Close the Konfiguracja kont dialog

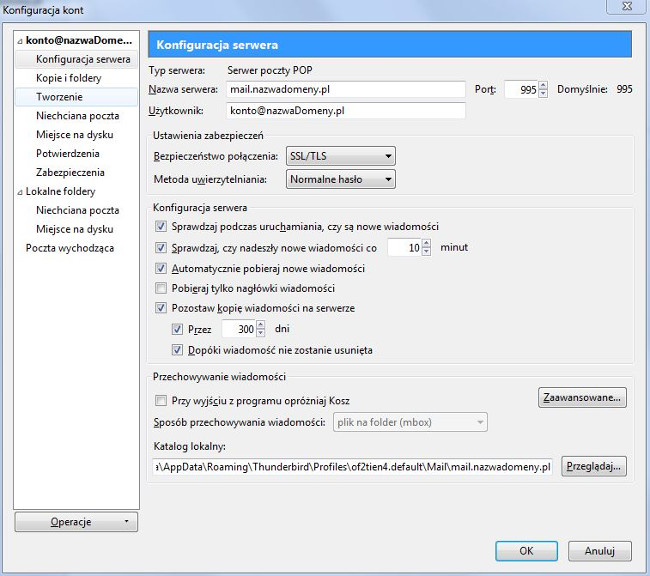point(627,6)
